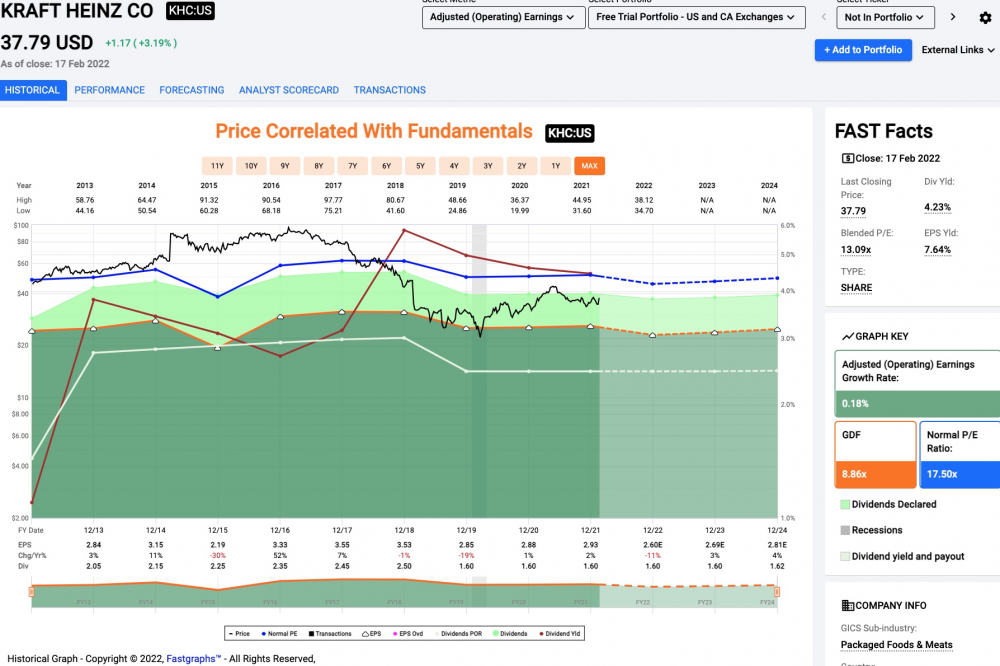Select 7Y time range button
1000x666 pixels.
point(353,166)
